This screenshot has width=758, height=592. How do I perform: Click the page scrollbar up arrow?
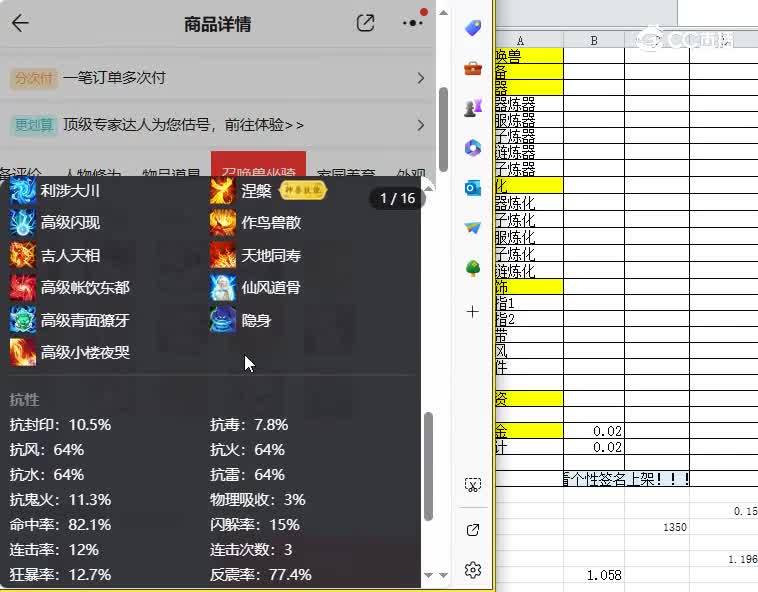coord(443,13)
